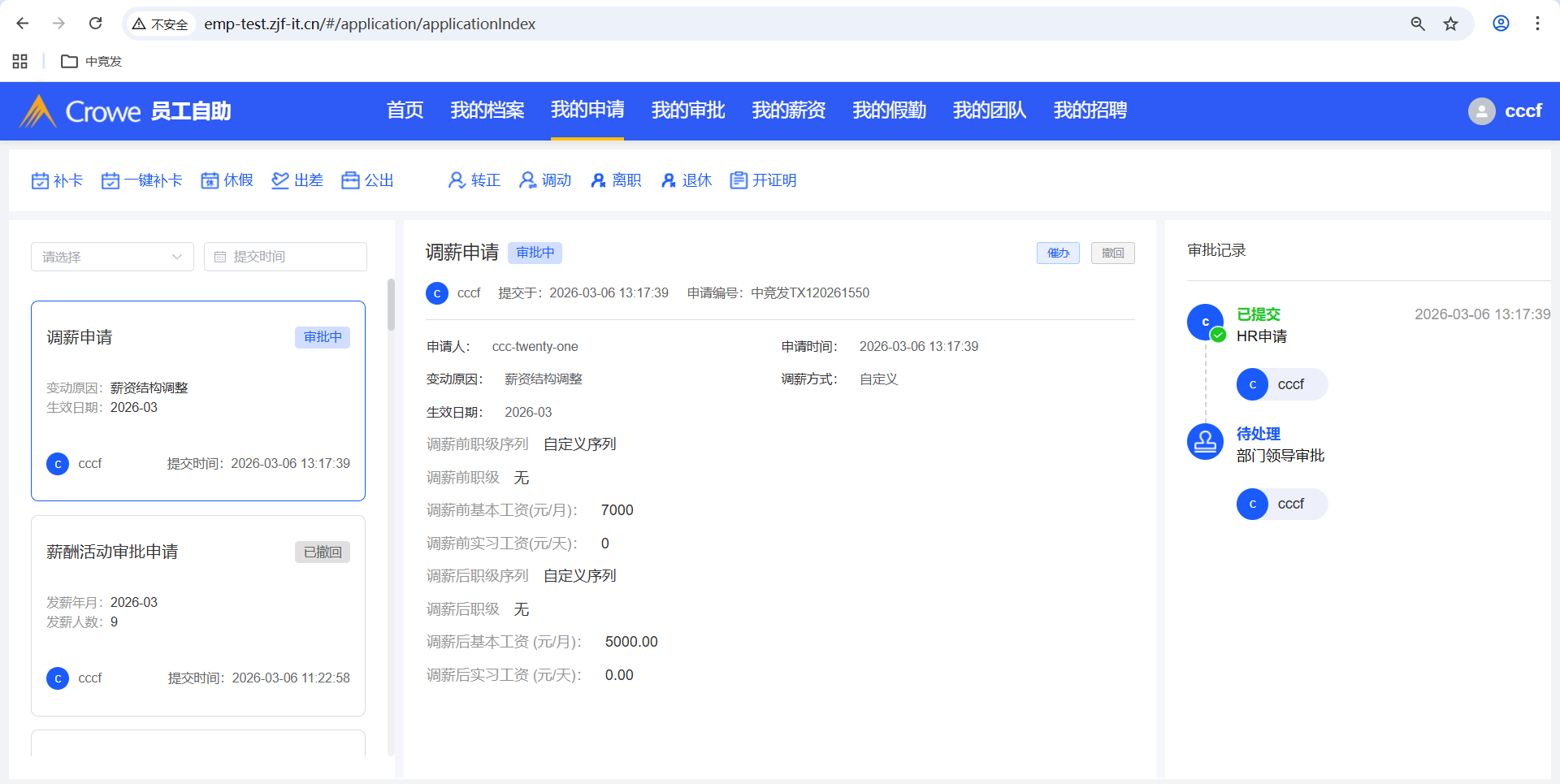
Task: Start a 退休 retirement application
Action: 687,180
